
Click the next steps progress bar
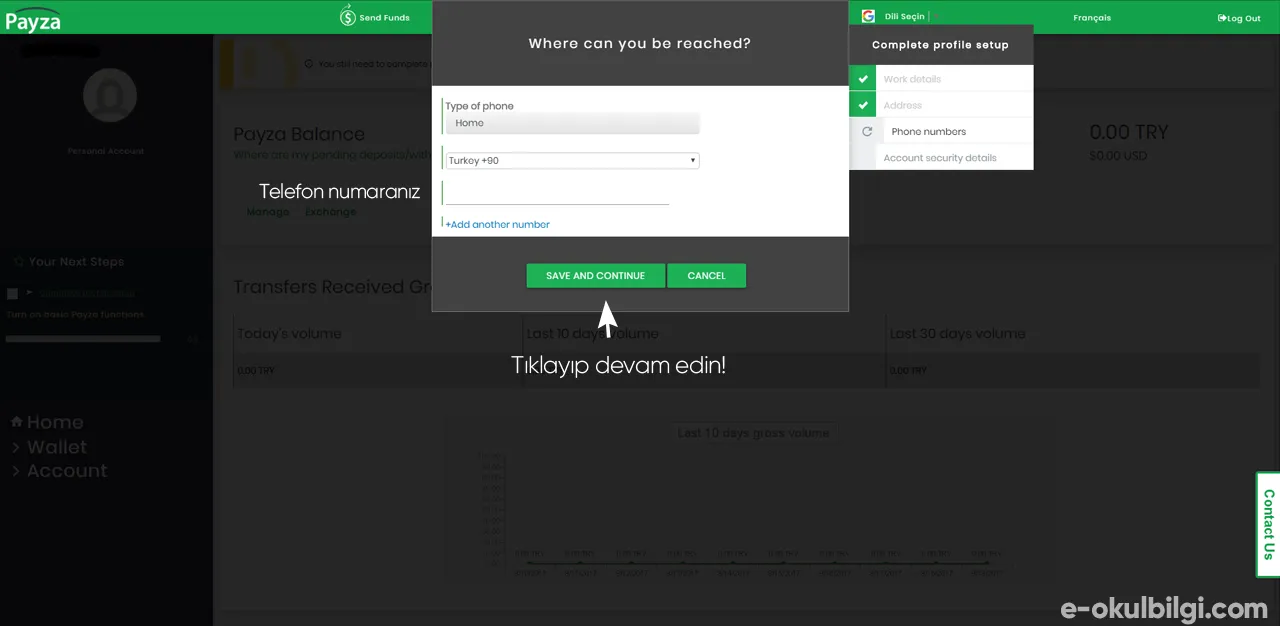[83, 339]
